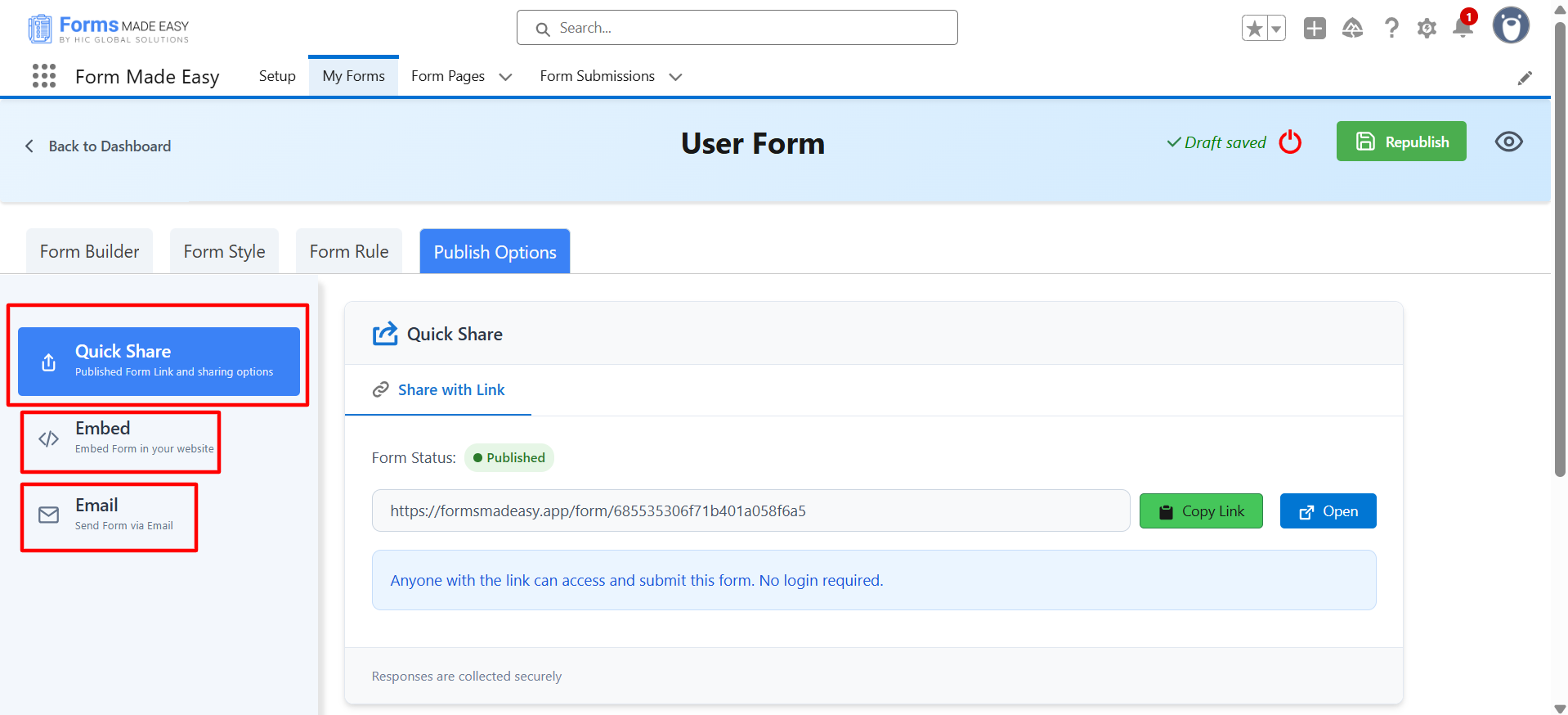1568x715 pixels.
Task: Expand the Form Pages dropdown chevron
Action: click(x=506, y=77)
